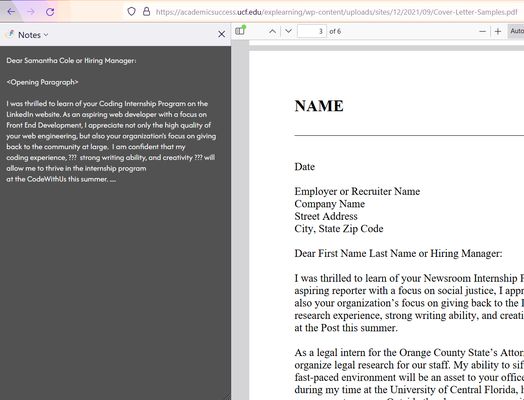Image resolution: width=524 pixels, height=400 pixels.
Task: Reload the current page
Action: coord(50,12)
